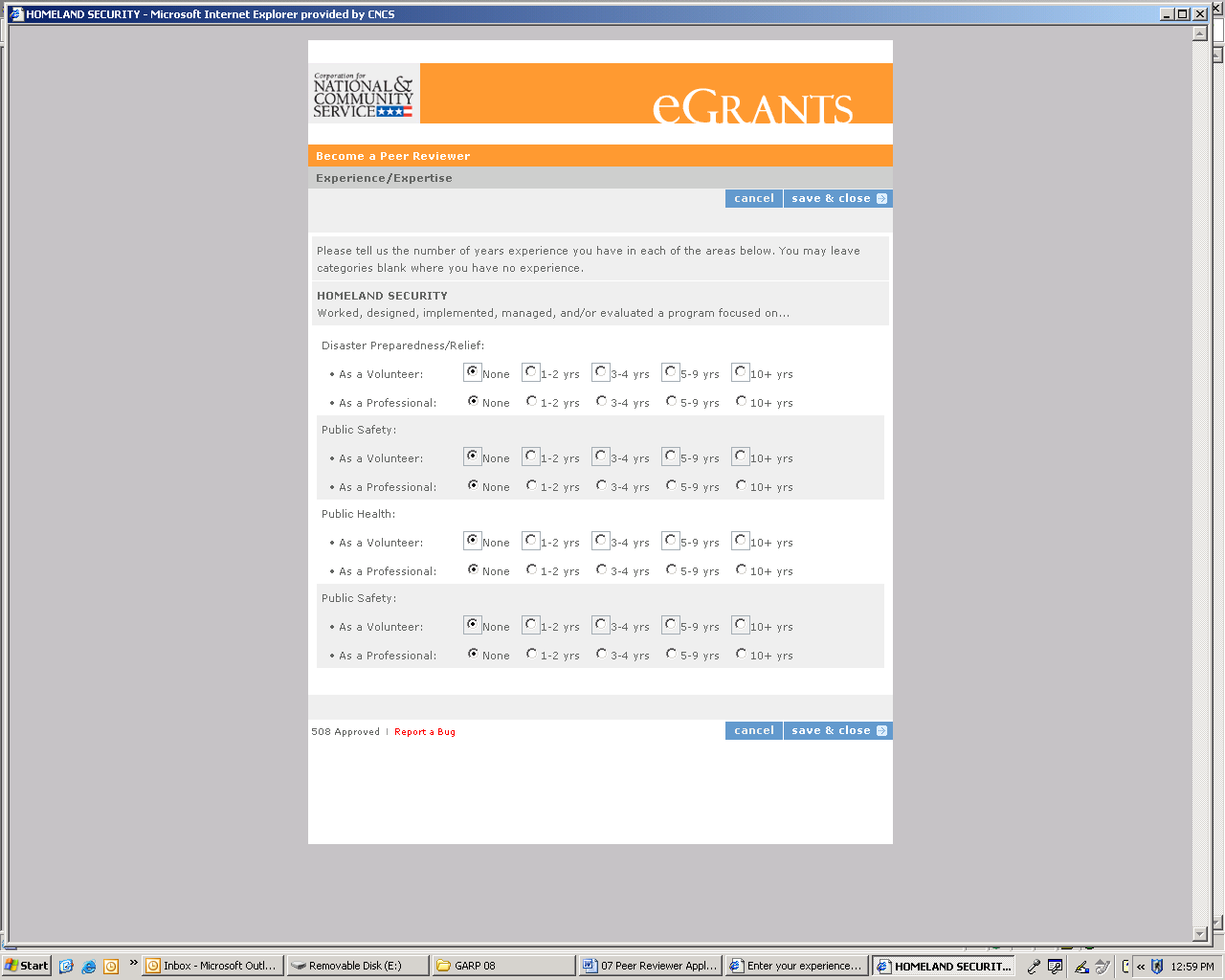The width and height of the screenshot is (1225, 980).
Task: Expand hidden system tray icons
Action: 1141,966
